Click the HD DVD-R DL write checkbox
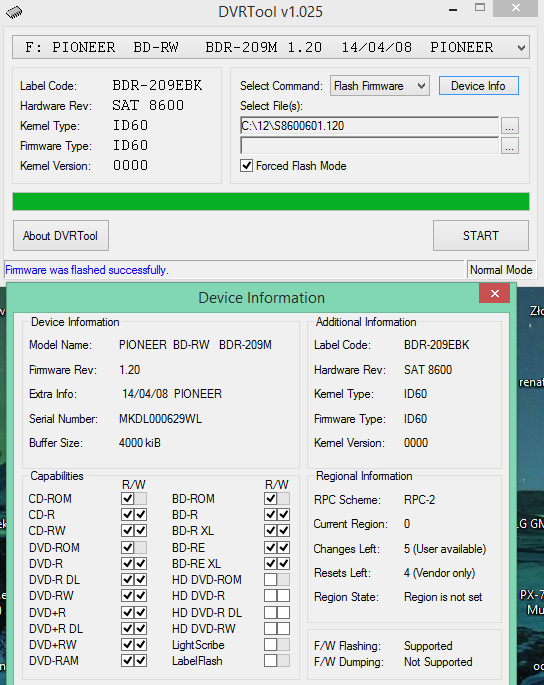This screenshot has width=544, height=685. pyautogui.click(x=284, y=612)
